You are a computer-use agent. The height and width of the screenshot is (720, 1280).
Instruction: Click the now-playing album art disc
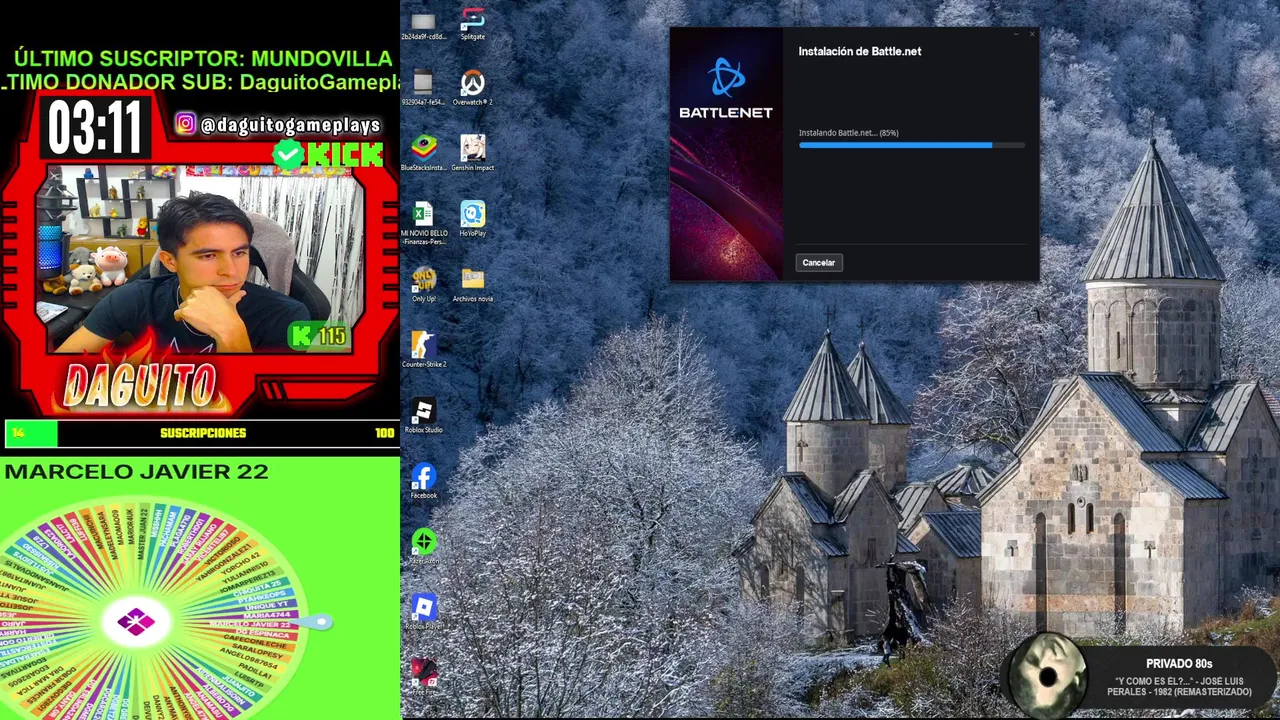point(1047,675)
